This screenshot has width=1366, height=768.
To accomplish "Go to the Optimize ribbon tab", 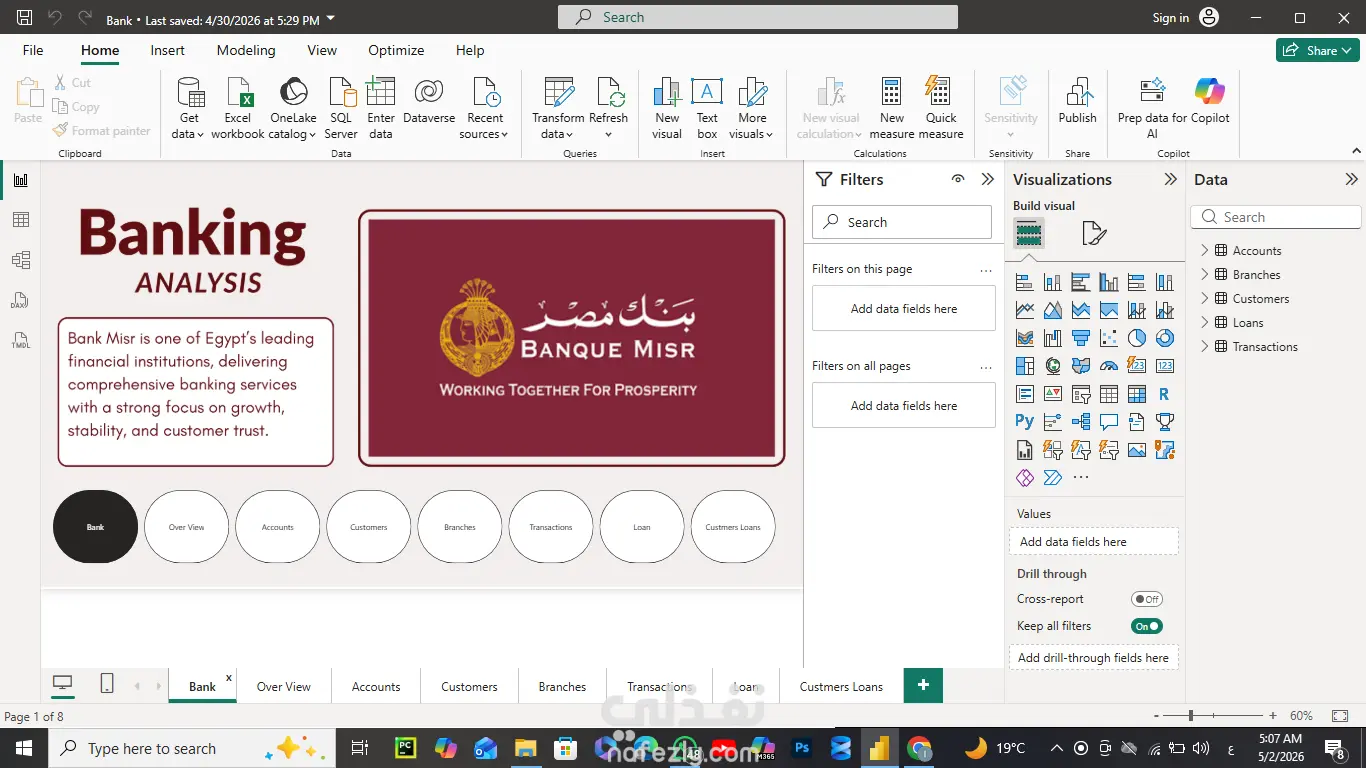I will coord(396,50).
